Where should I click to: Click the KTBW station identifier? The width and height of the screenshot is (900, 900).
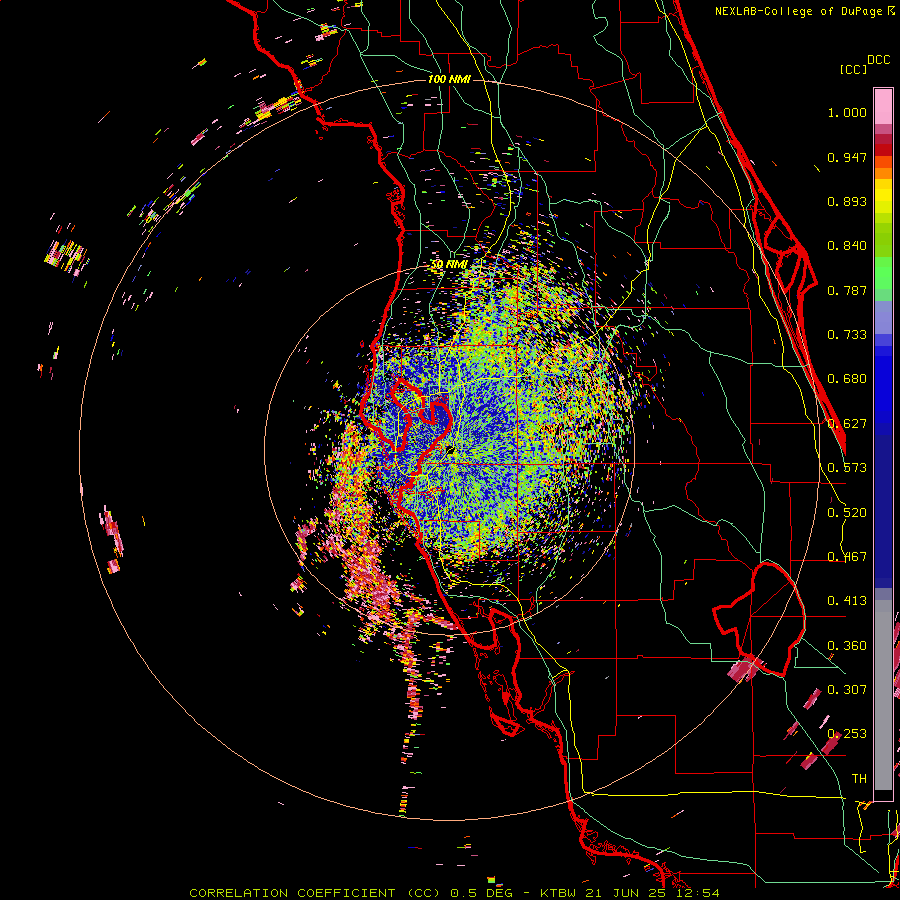(x=560, y=893)
